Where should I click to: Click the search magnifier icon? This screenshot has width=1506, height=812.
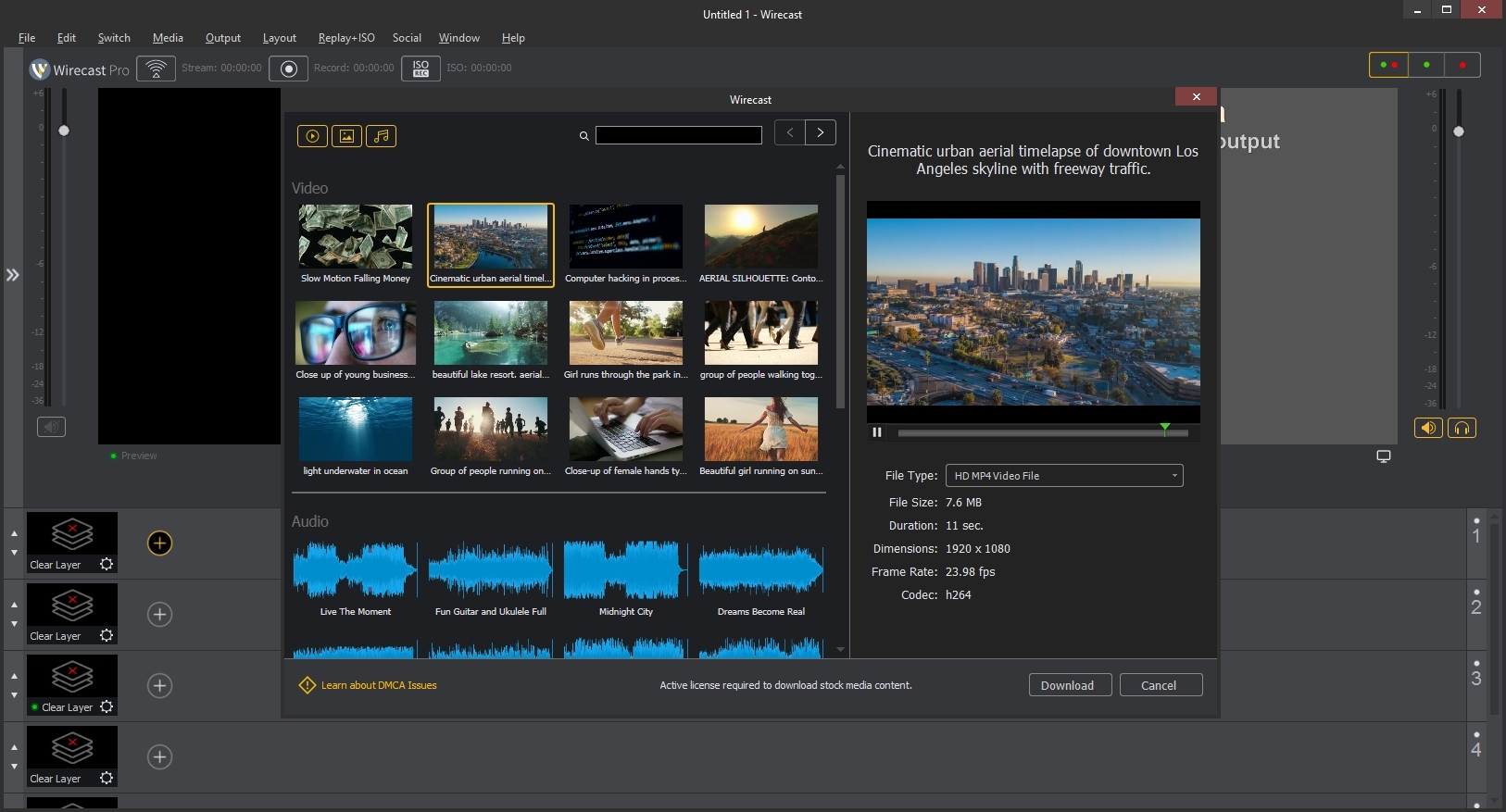coord(584,136)
